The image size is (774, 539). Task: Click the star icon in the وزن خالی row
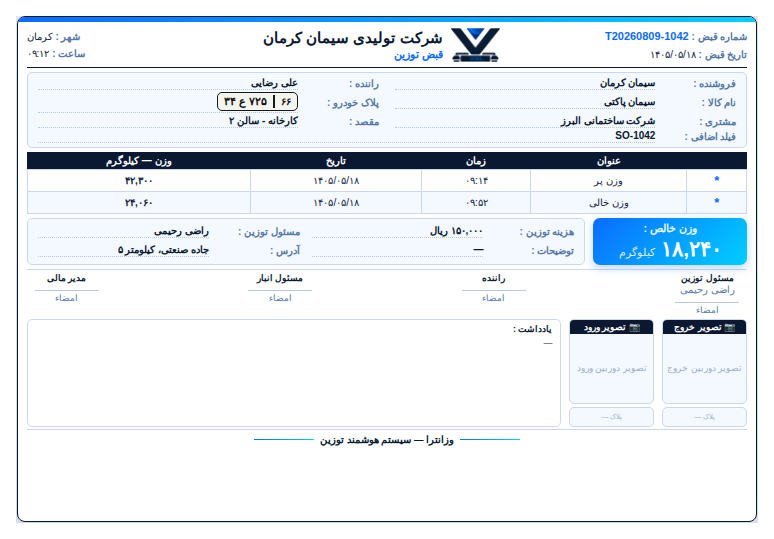pos(717,201)
